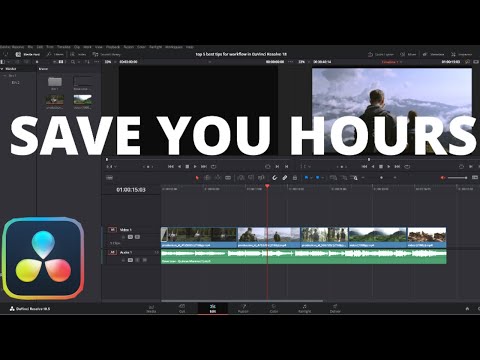This screenshot has width=480, height=360.
Task: Collapse the Master bin tree
Action: click(2, 69)
